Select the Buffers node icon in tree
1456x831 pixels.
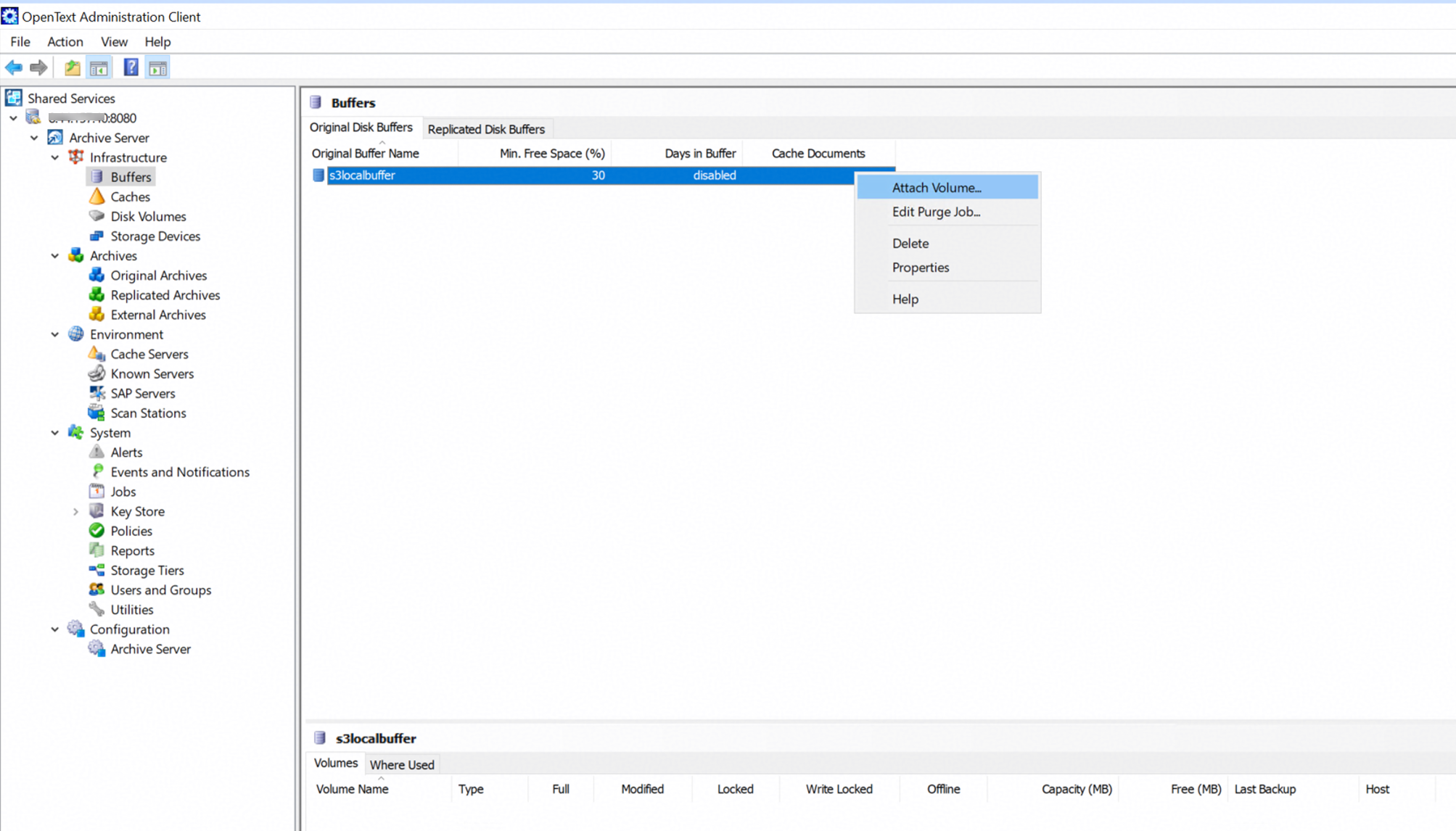point(96,177)
